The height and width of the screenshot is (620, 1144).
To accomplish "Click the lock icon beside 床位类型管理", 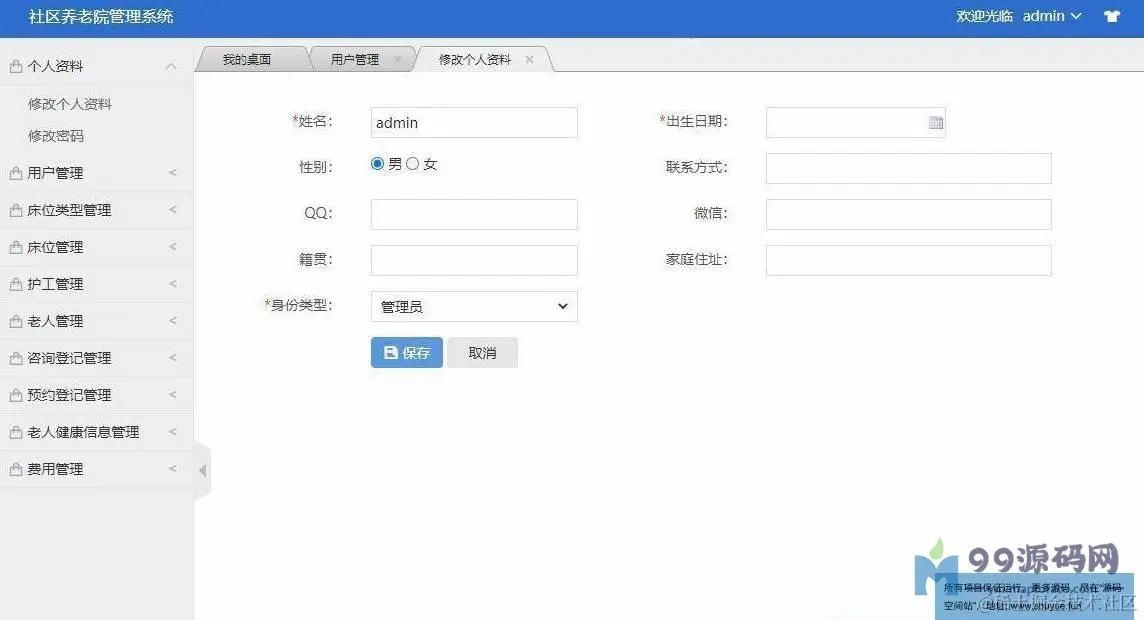I will 15,210.
